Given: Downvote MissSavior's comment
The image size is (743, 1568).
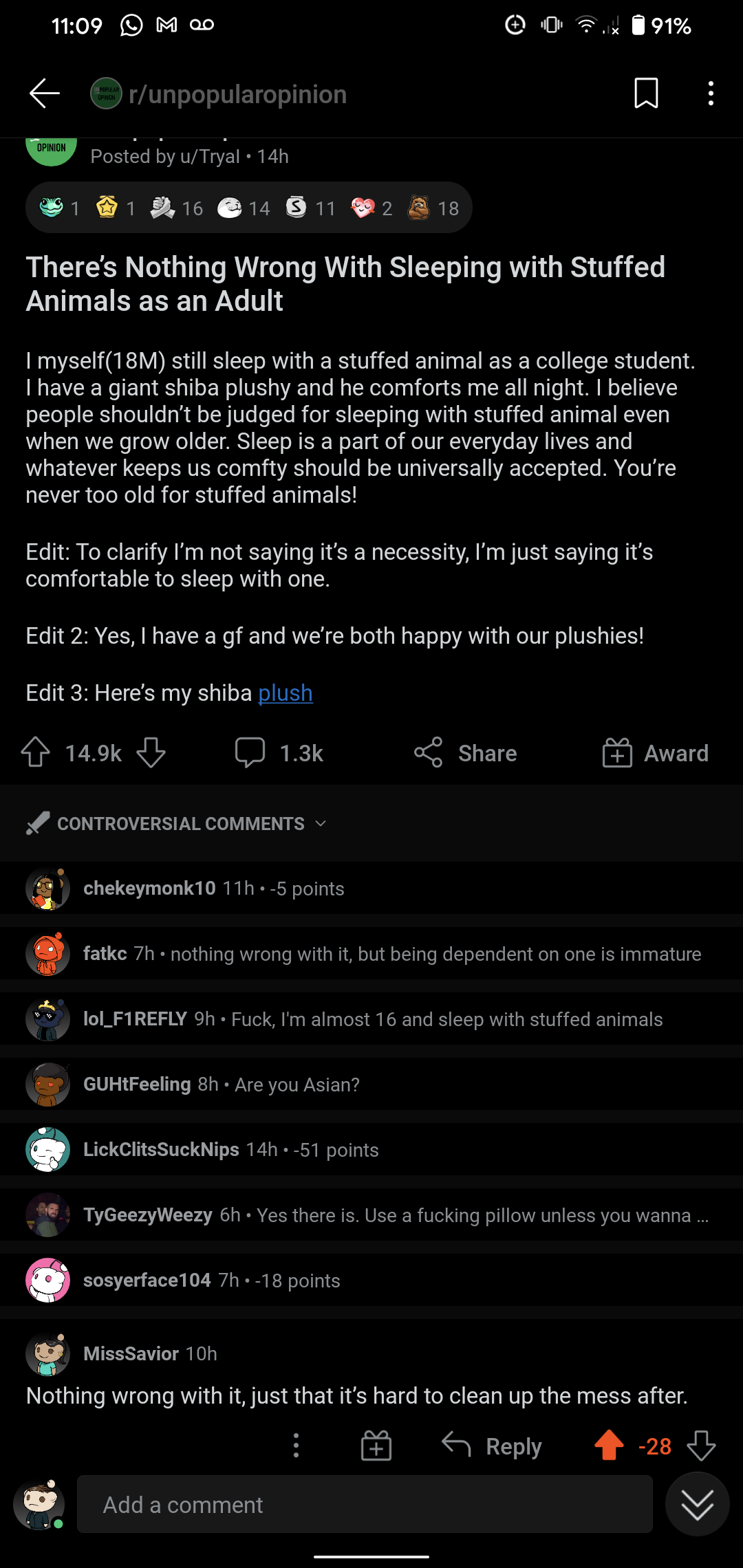Looking at the screenshot, I should click(701, 1446).
